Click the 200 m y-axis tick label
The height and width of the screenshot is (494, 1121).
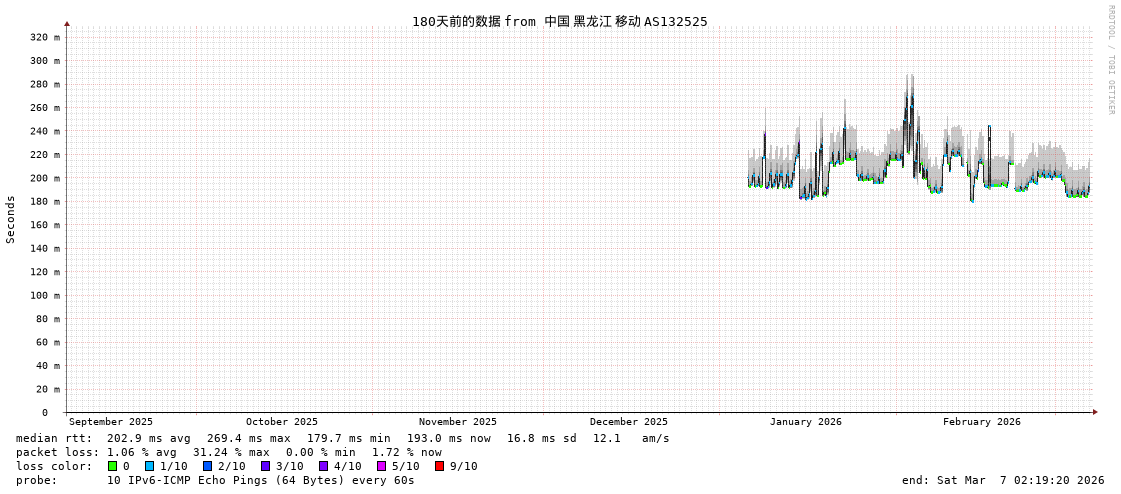[x=45, y=178]
